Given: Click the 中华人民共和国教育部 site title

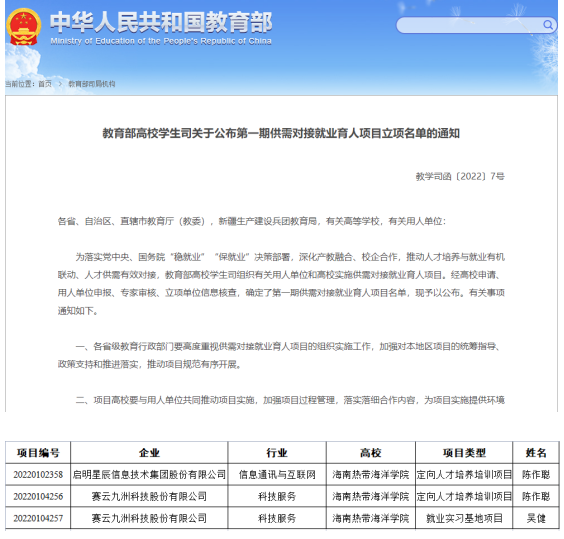Looking at the screenshot, I should point(161,22).
